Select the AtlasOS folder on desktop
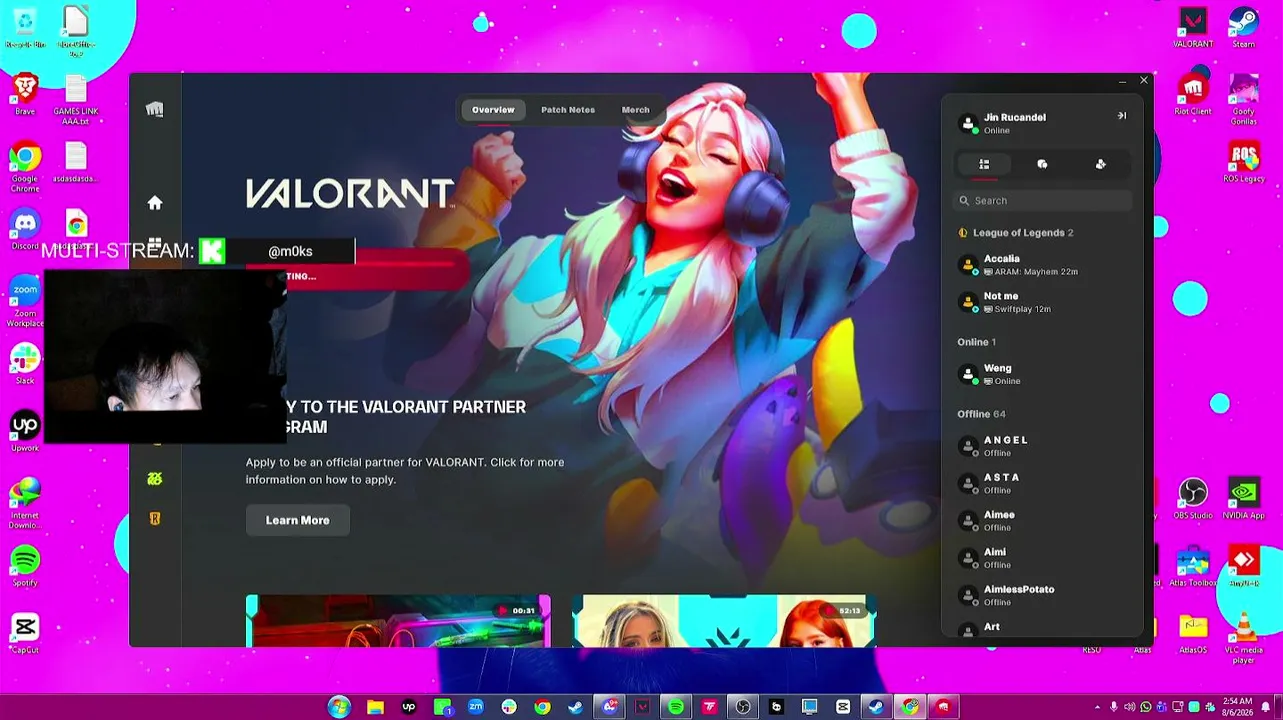 click(x=1193, y=634)
